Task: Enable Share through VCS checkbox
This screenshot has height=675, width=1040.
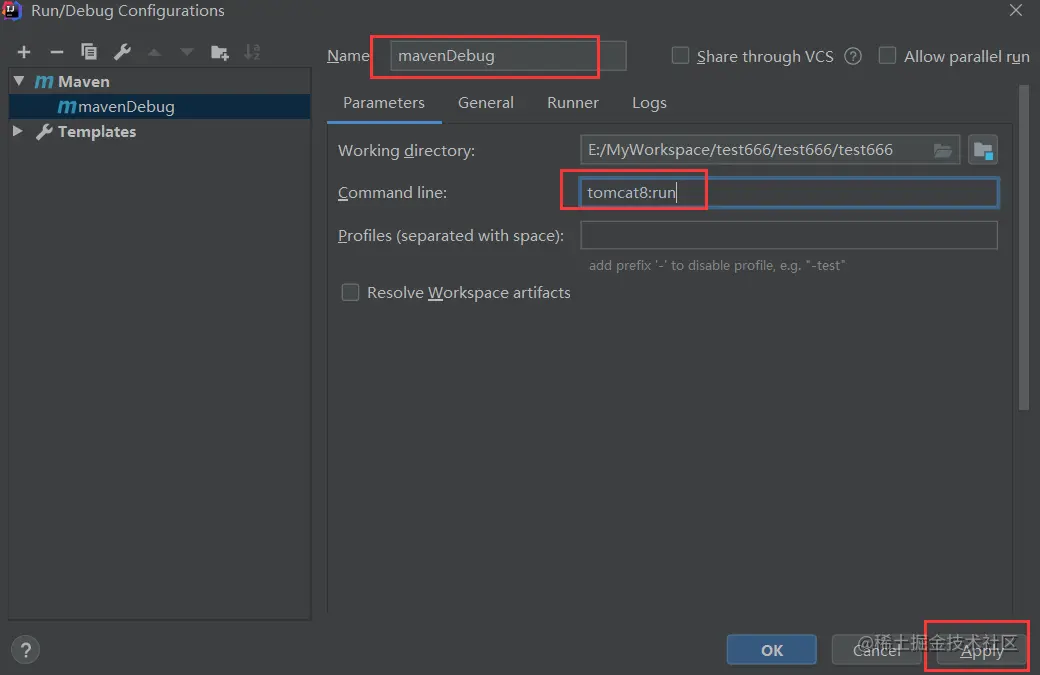Action: pos(680,56)
